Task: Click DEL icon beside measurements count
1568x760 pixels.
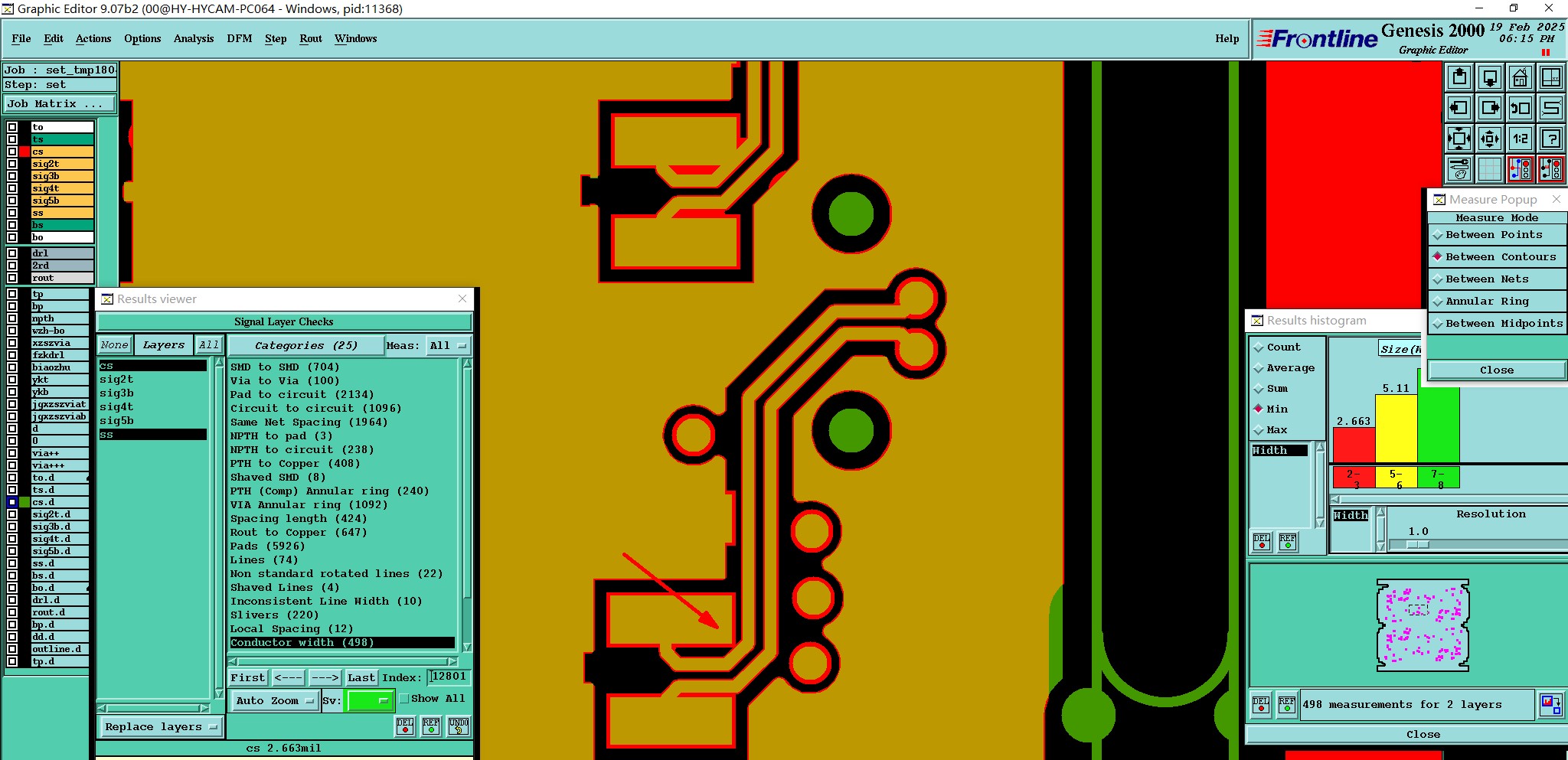Action: point(1261,704)
